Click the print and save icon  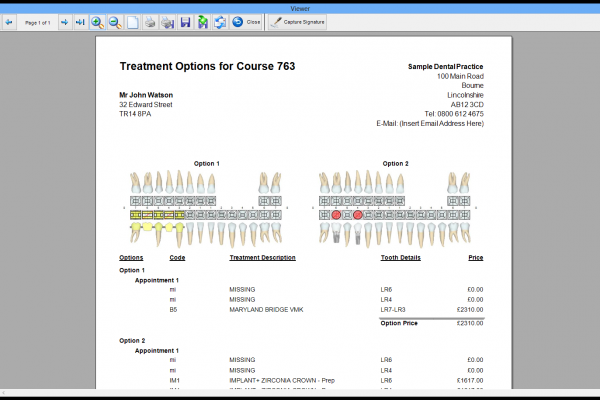(167, 23)
